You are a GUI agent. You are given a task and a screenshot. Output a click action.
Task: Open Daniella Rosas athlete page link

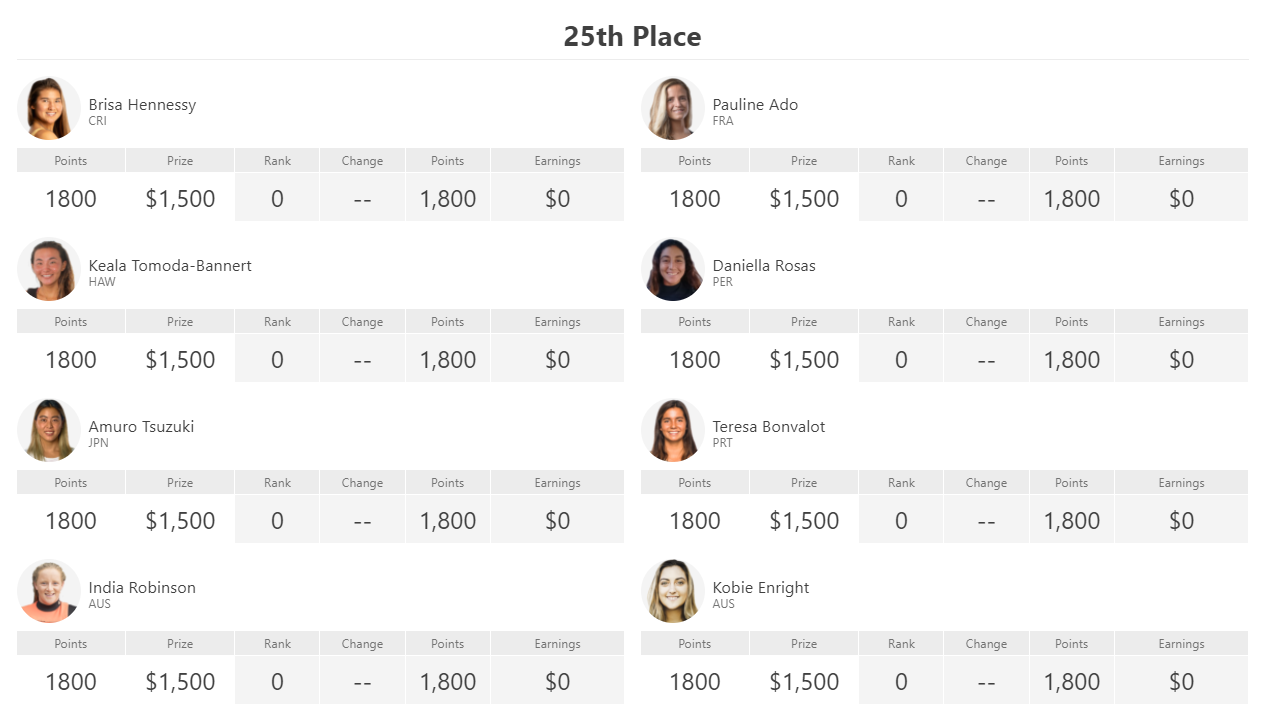764,266
